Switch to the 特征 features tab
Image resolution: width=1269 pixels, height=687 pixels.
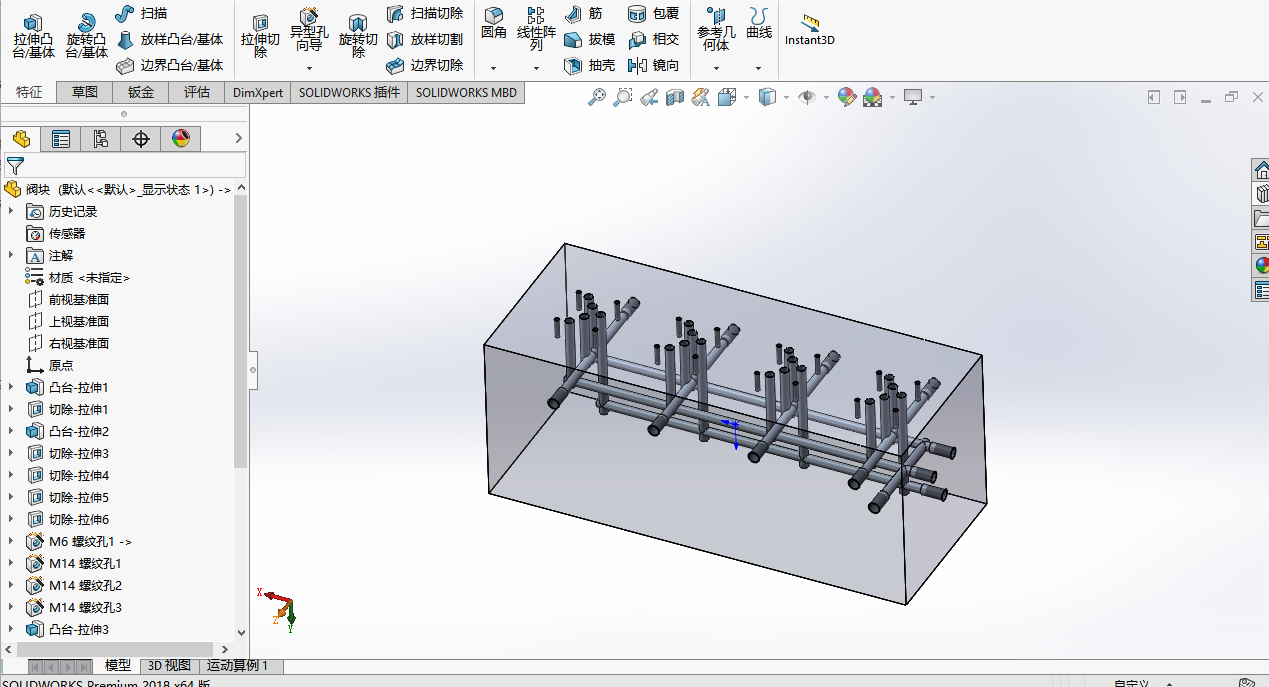click(x=29, y=92)
